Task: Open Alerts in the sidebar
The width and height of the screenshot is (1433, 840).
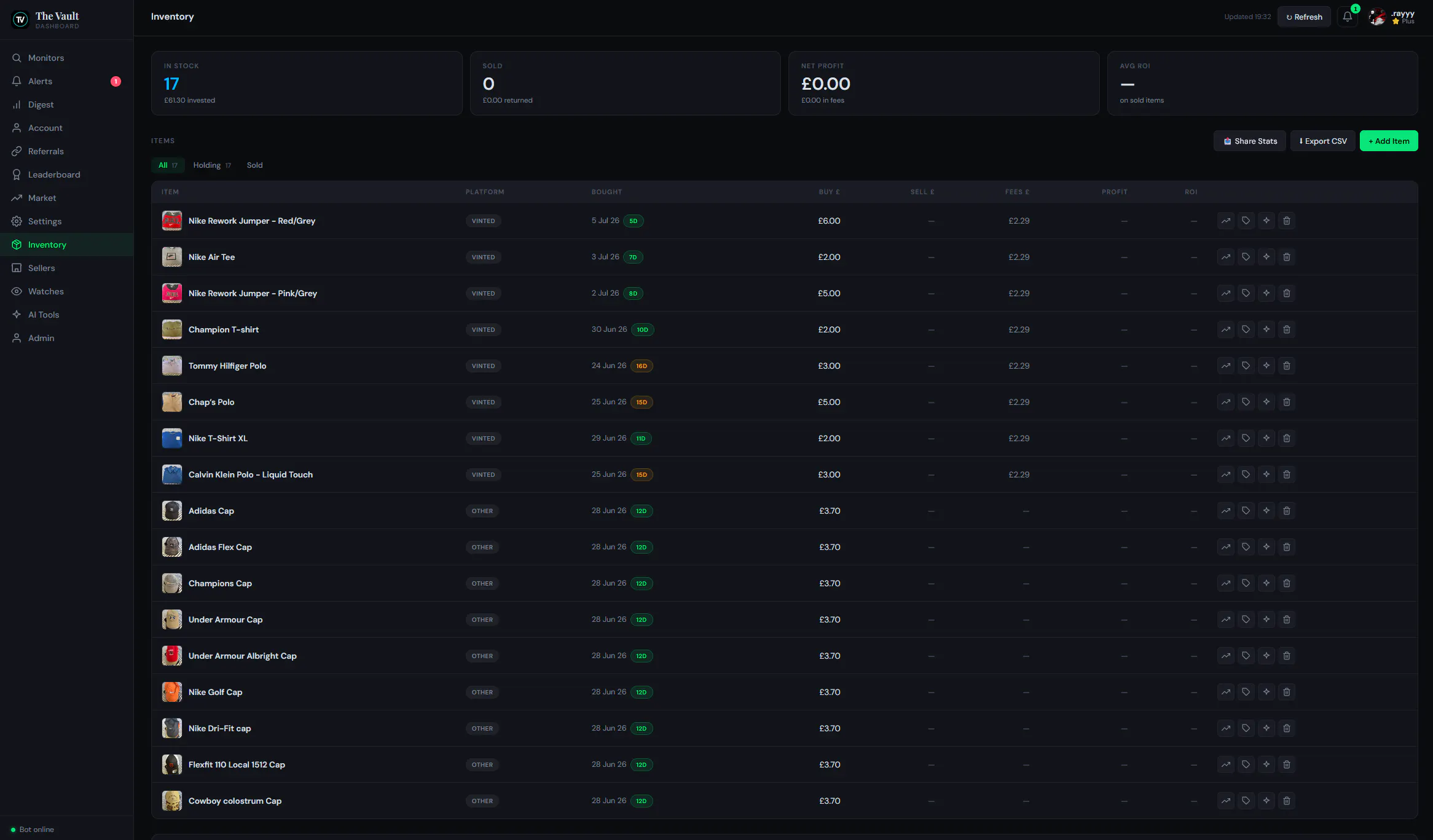Action: [66, 81]
